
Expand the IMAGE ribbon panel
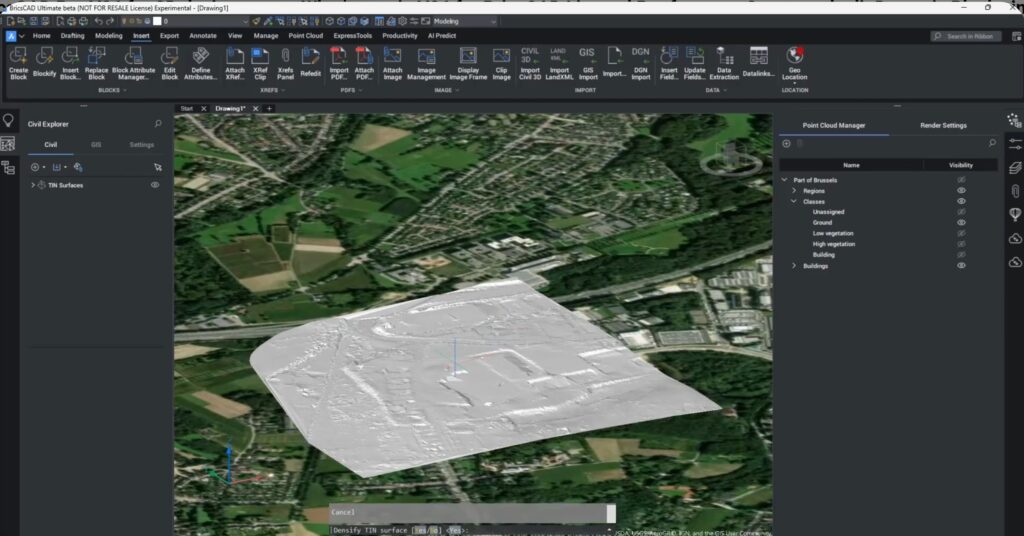click(x=446, y=90)
